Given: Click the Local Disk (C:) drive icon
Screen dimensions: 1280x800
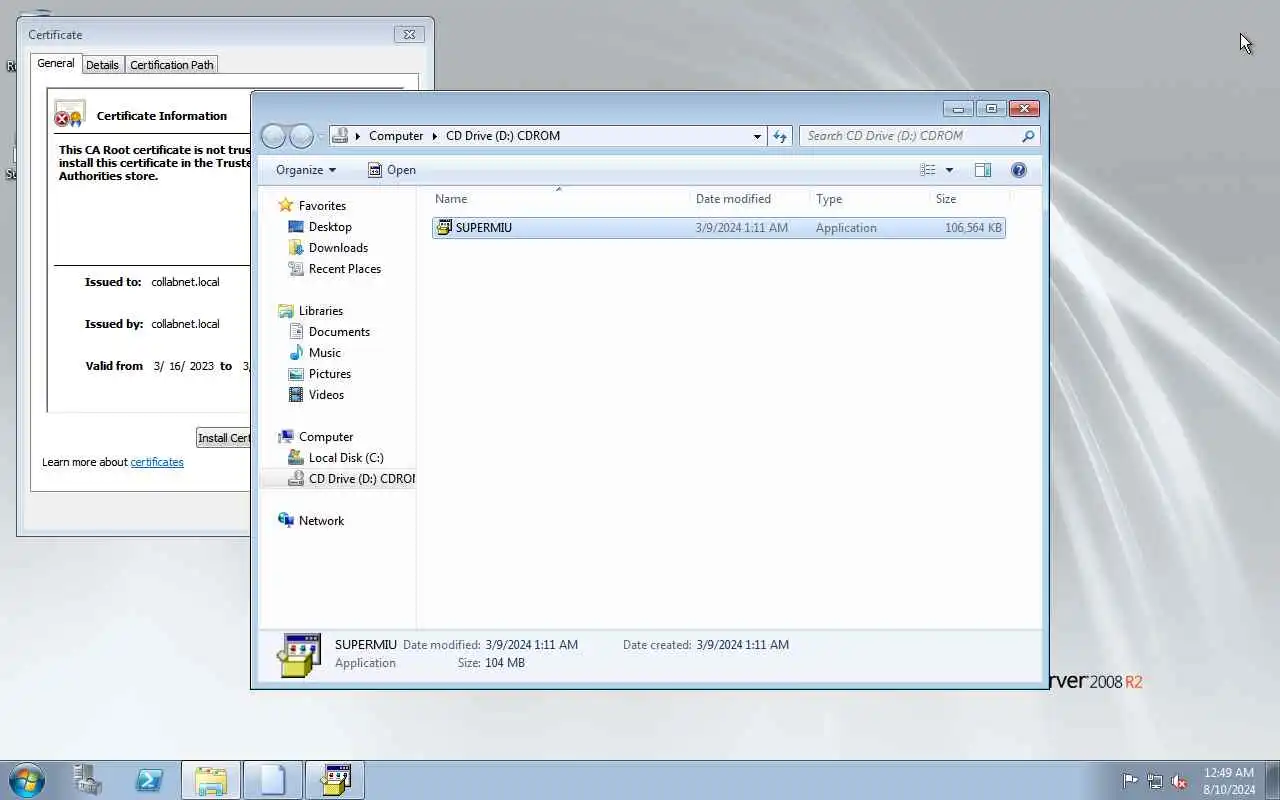Looking at the screenshot, I should [x=296, y=458].
